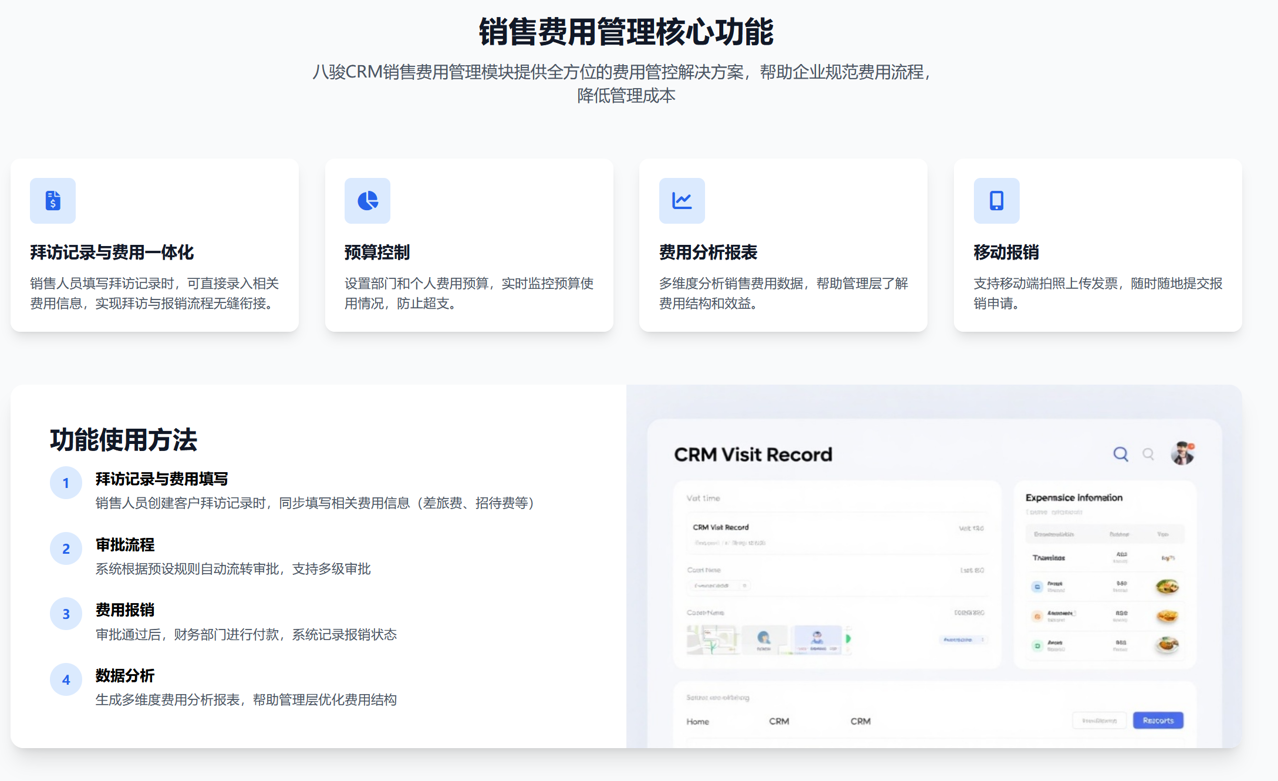1278x781 pixels.
Task: Click the blue search magnifier in CRM mockup
Action: [1120, 454]
